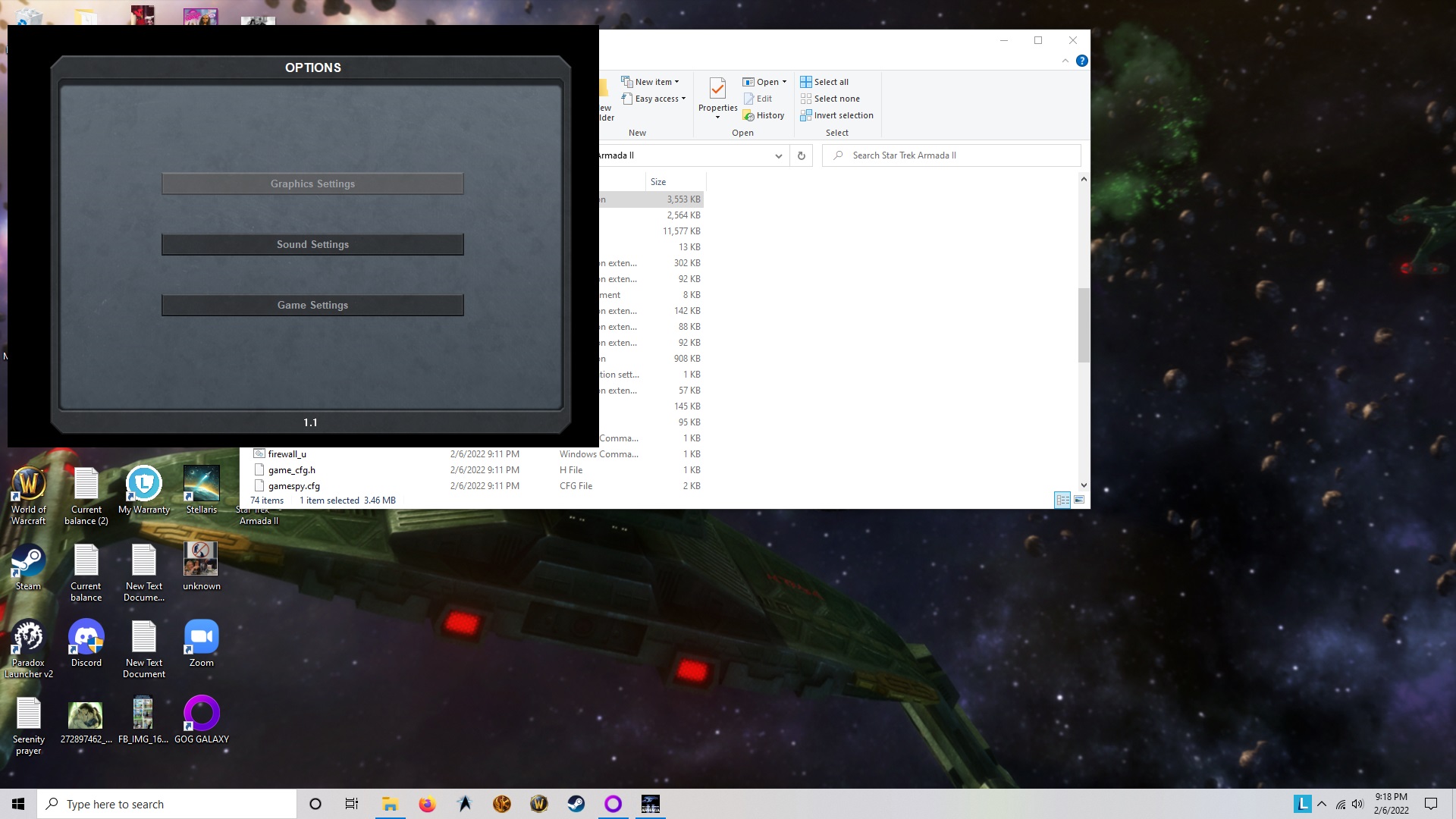Launch Firefox from taskbar
The image size is (1456, 819).
[x=428, y=804]
